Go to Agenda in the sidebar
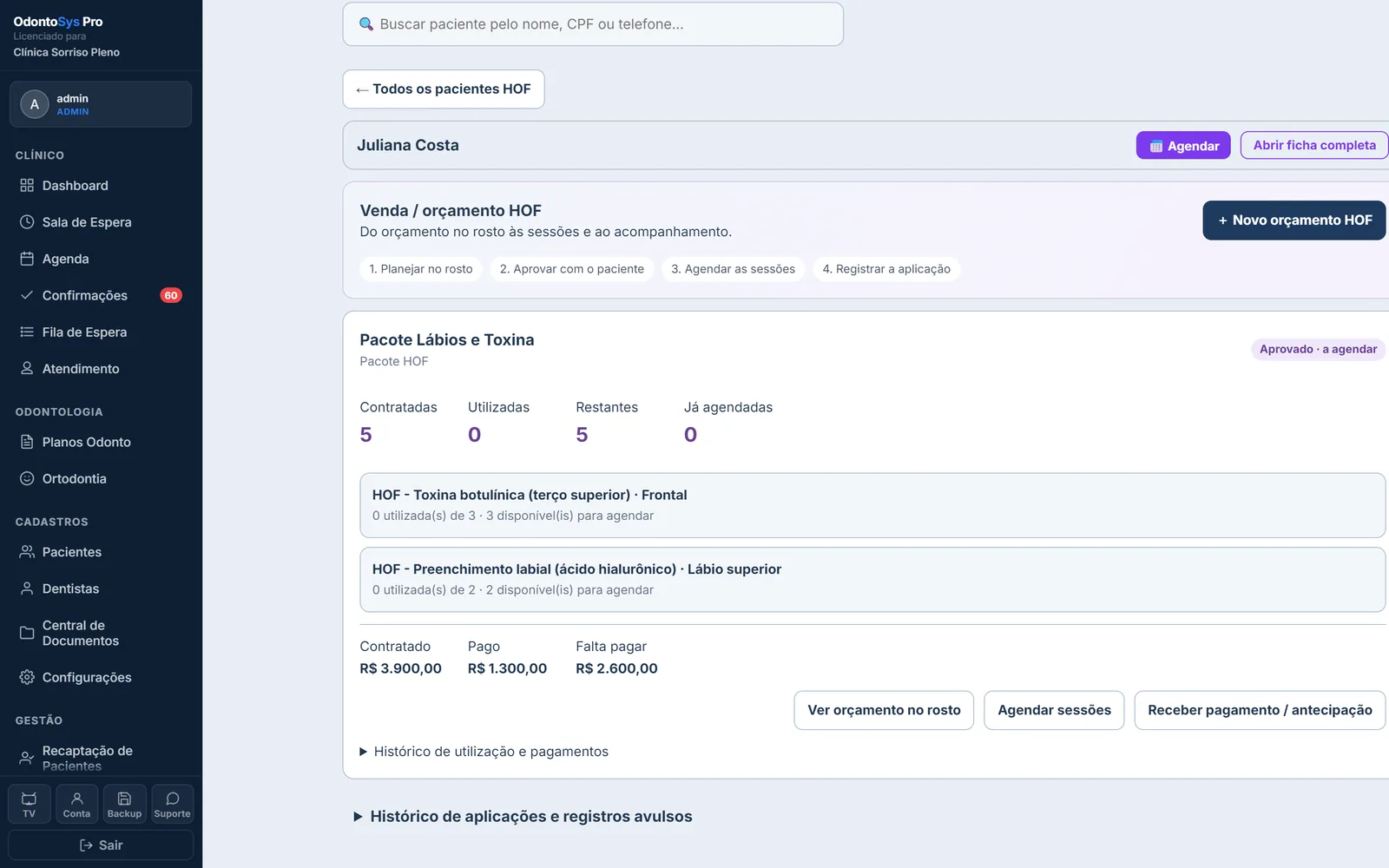 point(101,259)
